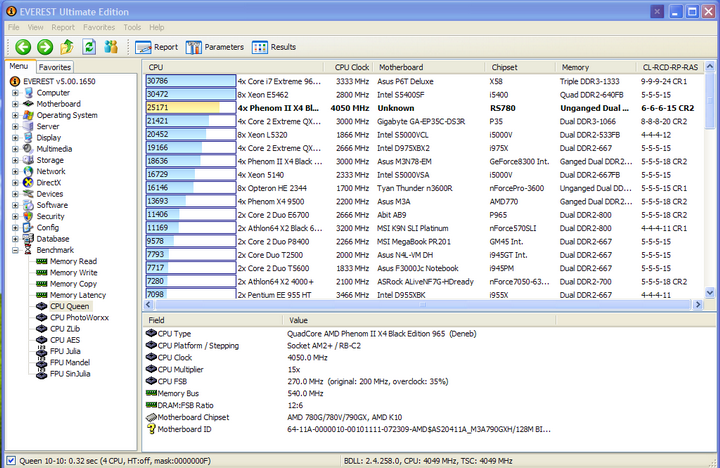Select the Storage tree icon

tap(28, 160)
